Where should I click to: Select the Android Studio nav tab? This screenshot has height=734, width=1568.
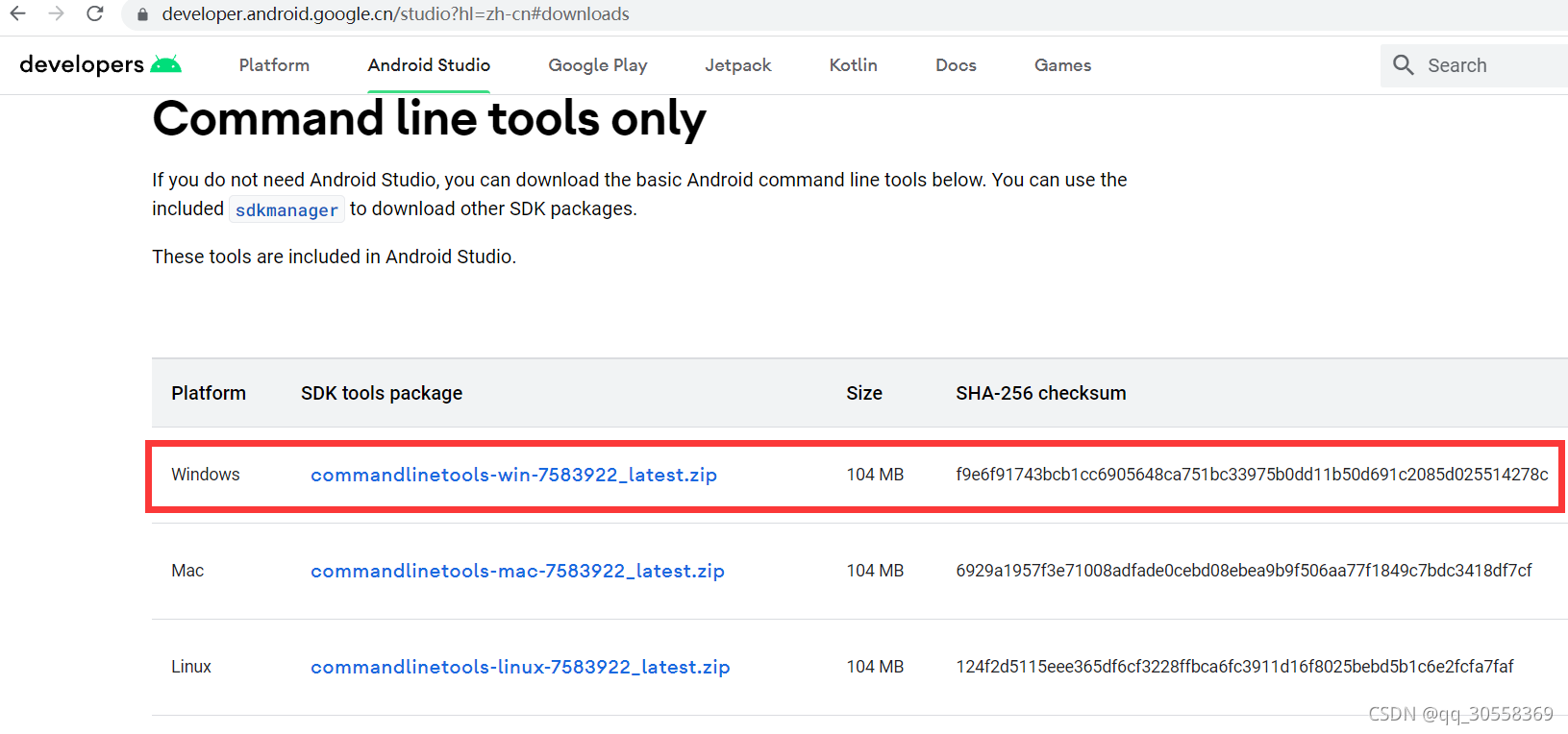click(429, 65)
